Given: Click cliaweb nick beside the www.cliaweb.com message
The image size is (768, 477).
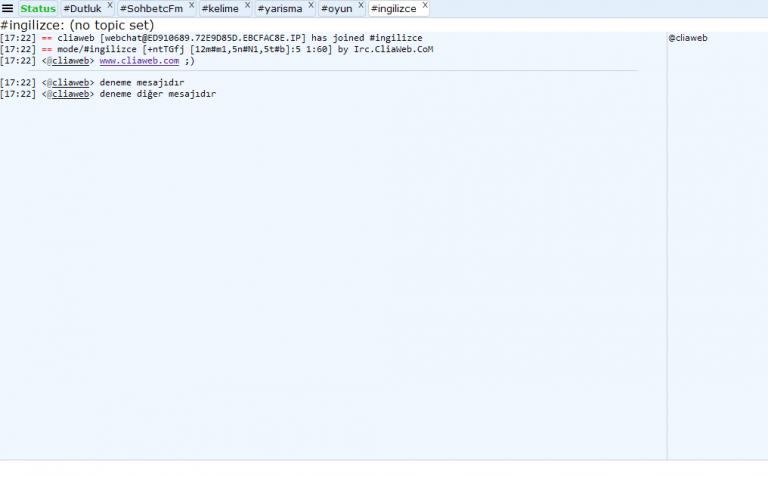Looking at the screenshot, I should (70, 60).
